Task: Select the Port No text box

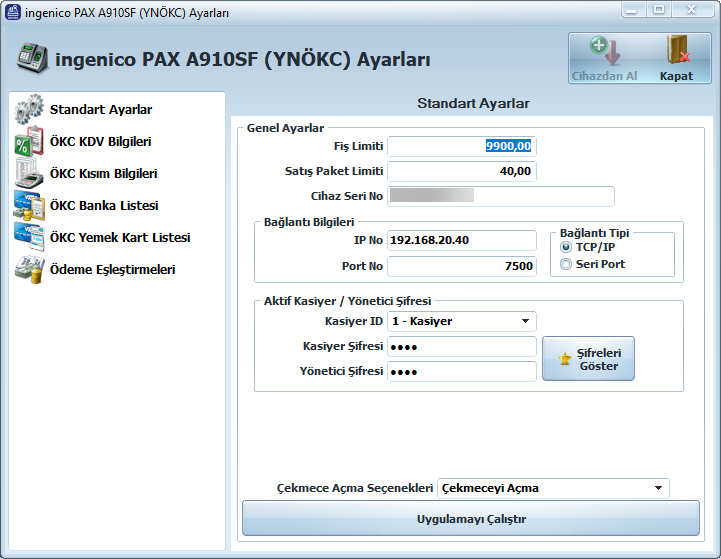Action: coord(462,266)
